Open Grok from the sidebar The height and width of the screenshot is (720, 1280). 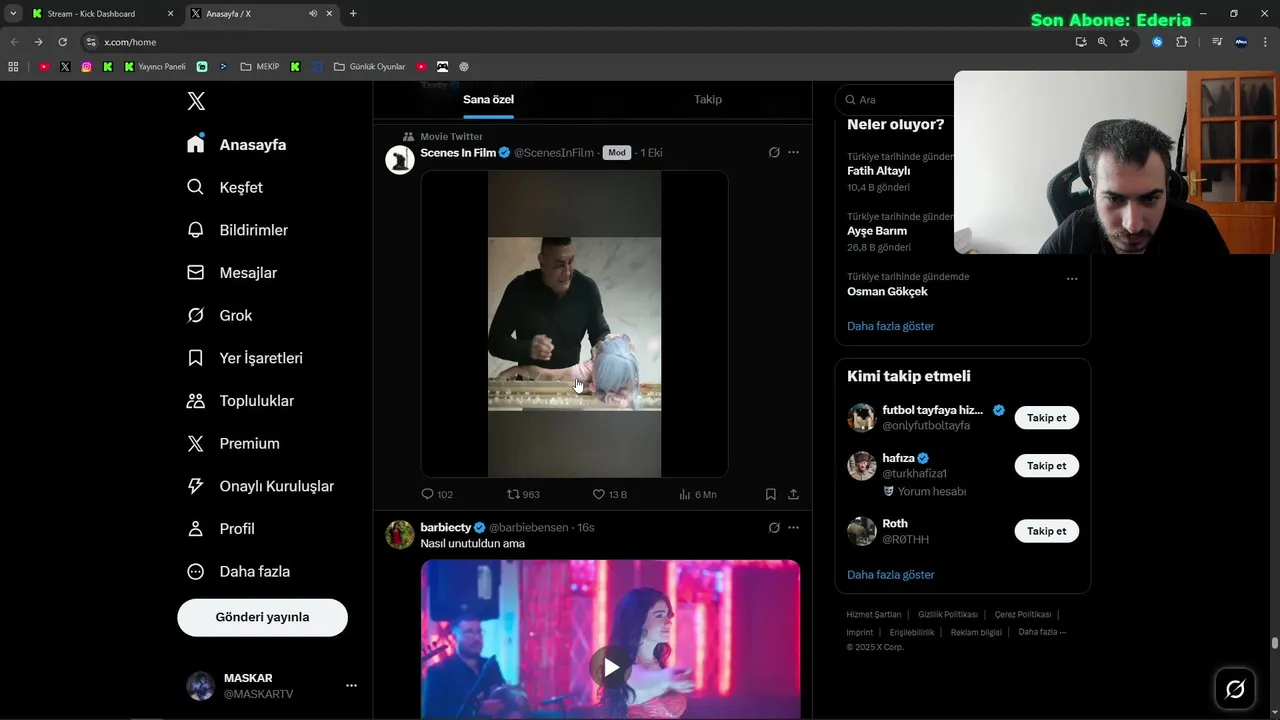[220, 315]
